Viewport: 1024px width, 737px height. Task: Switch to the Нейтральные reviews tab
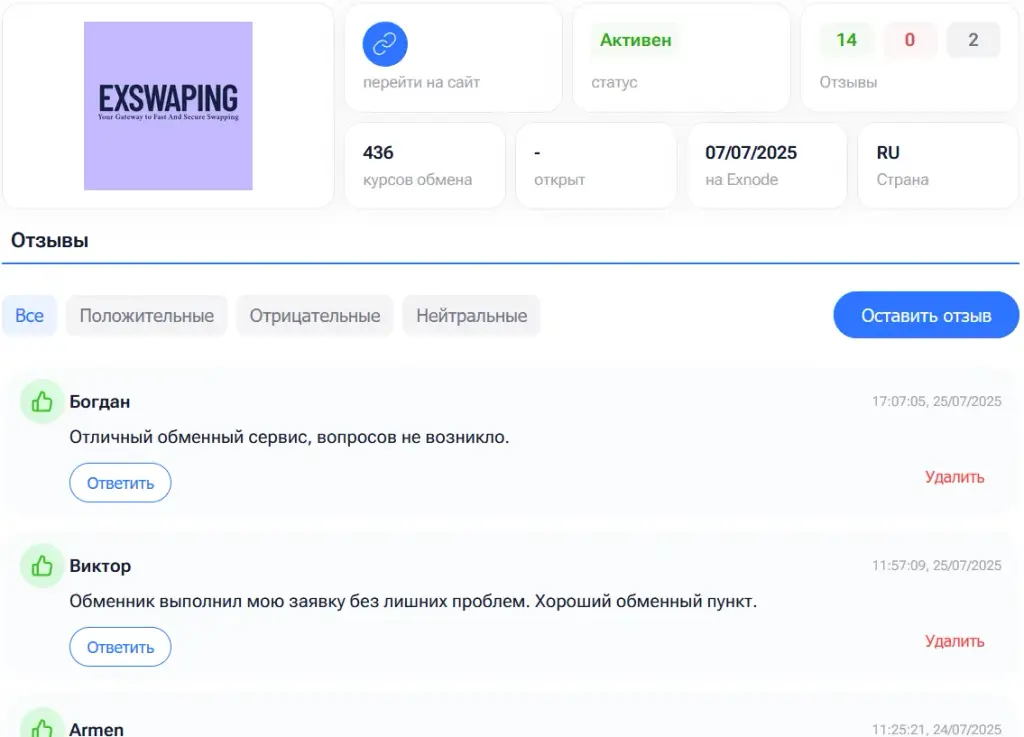[x=472, y=316]
